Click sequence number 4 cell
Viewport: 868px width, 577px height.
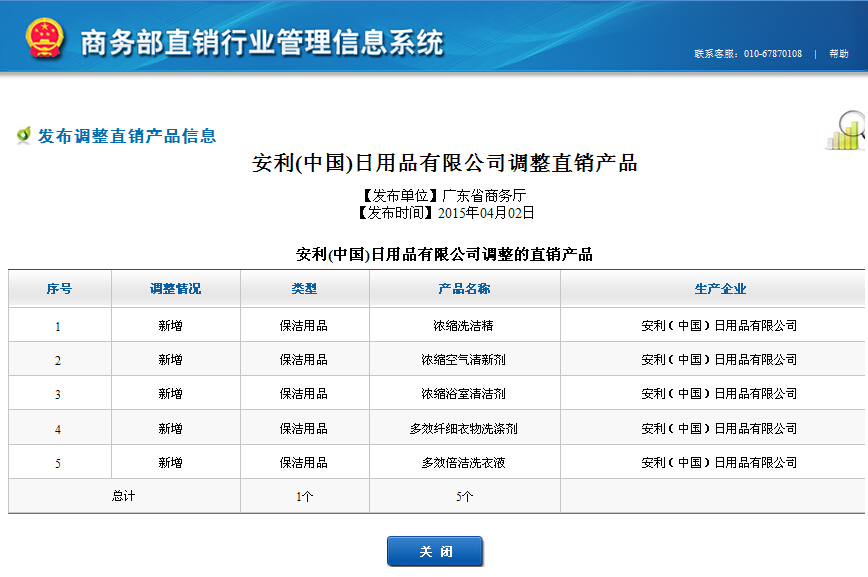(58, 429)
